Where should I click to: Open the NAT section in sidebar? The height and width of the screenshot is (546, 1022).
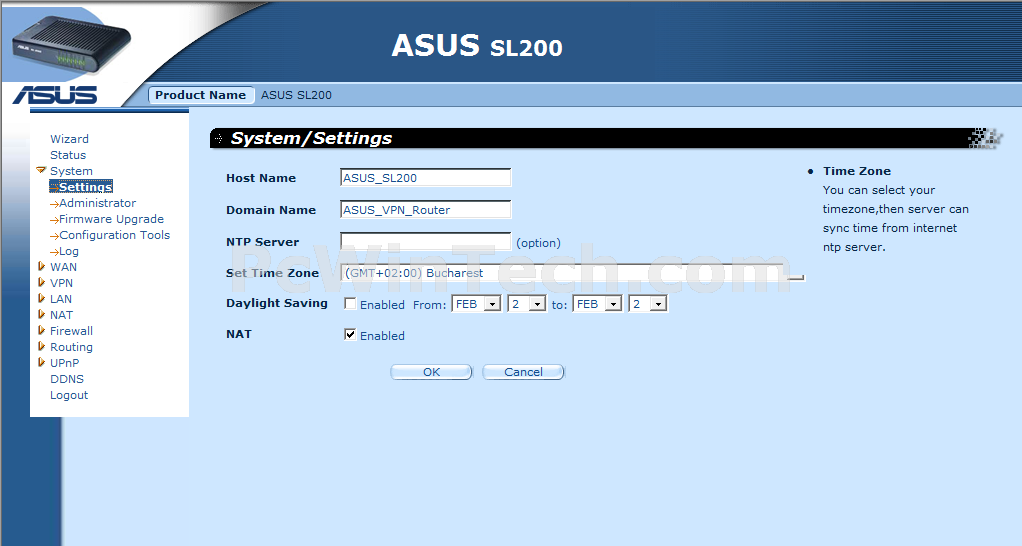(x=61, y=315)
